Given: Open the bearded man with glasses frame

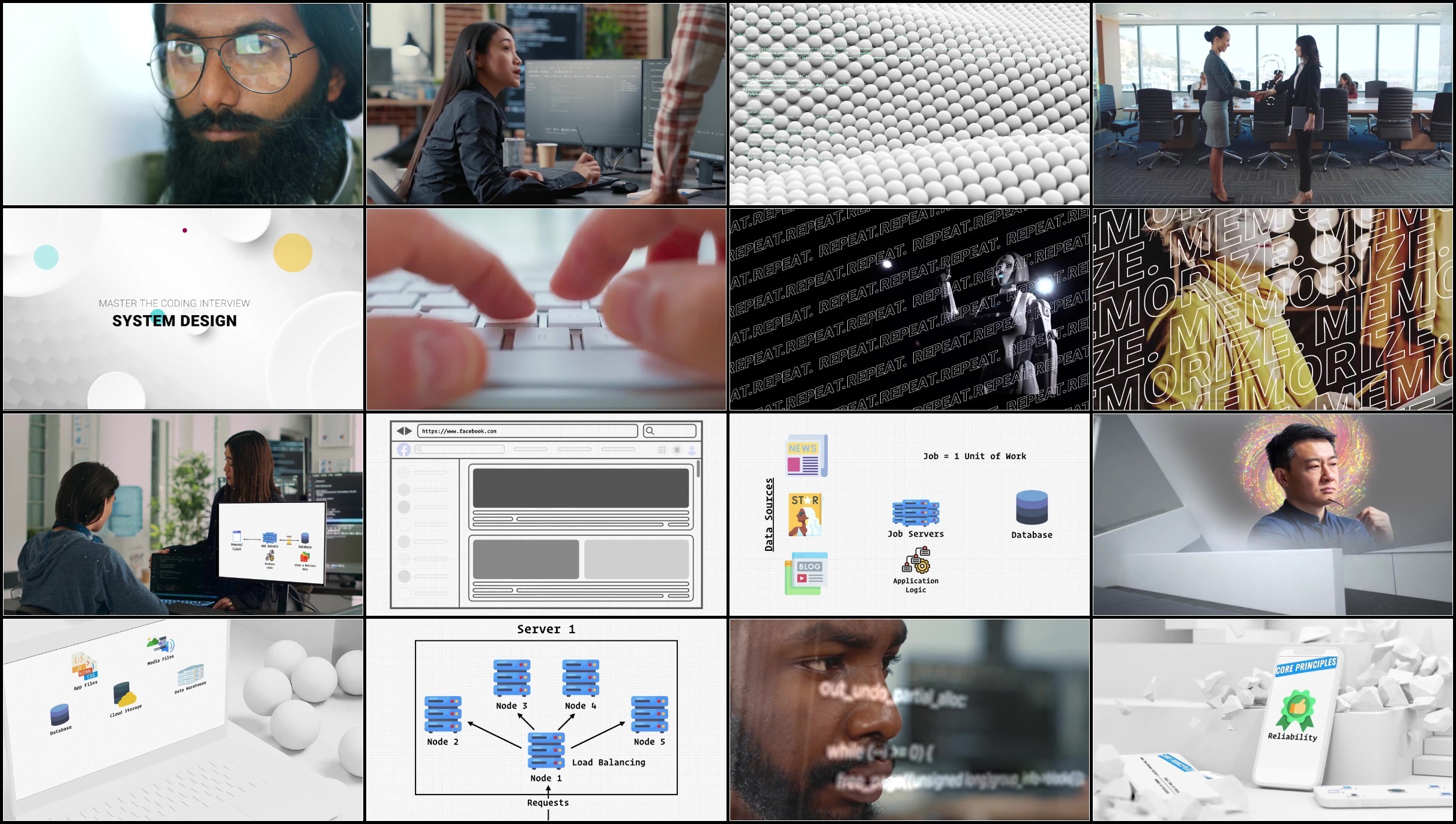Looking at the screenshot, I should pyautogui.click(x=183, y=104).
